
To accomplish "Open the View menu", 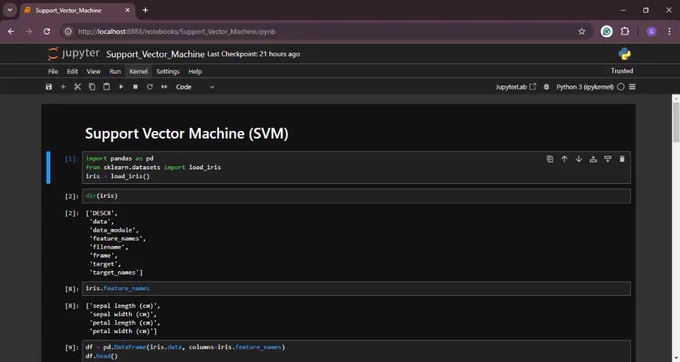I will tap(93, 72).
